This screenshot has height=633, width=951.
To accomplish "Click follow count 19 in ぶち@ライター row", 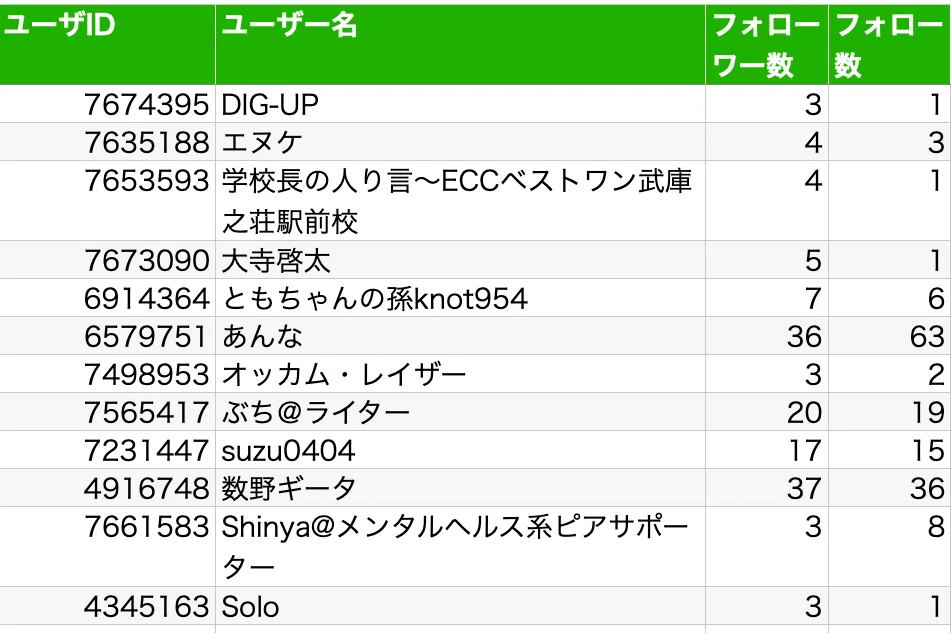I will (x=890, y=412).
